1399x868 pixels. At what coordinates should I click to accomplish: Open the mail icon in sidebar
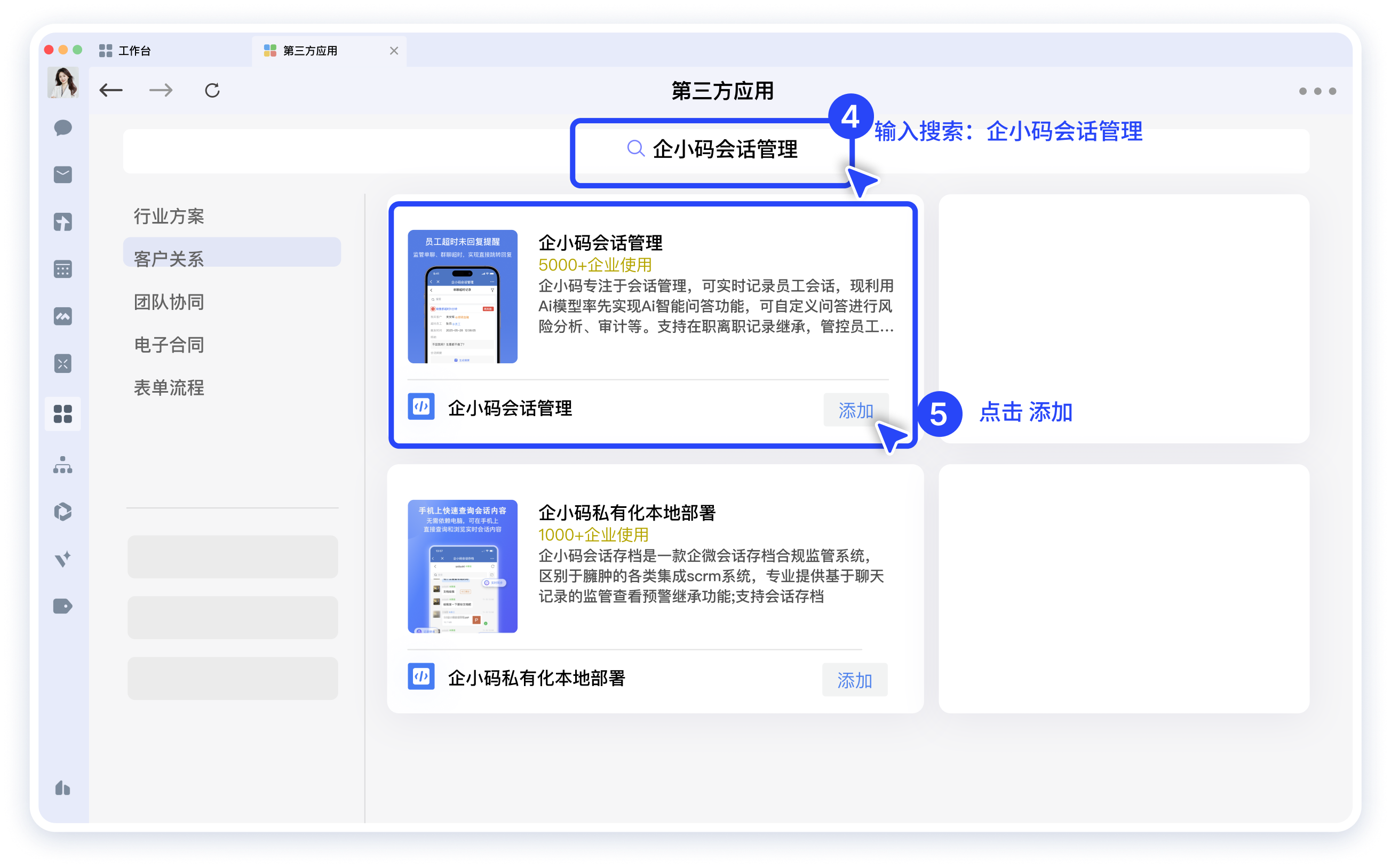[x=62, y=174]
